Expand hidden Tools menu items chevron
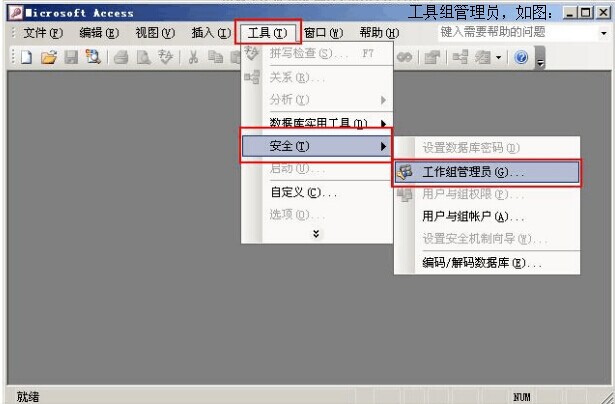 [x=317, y=233]
